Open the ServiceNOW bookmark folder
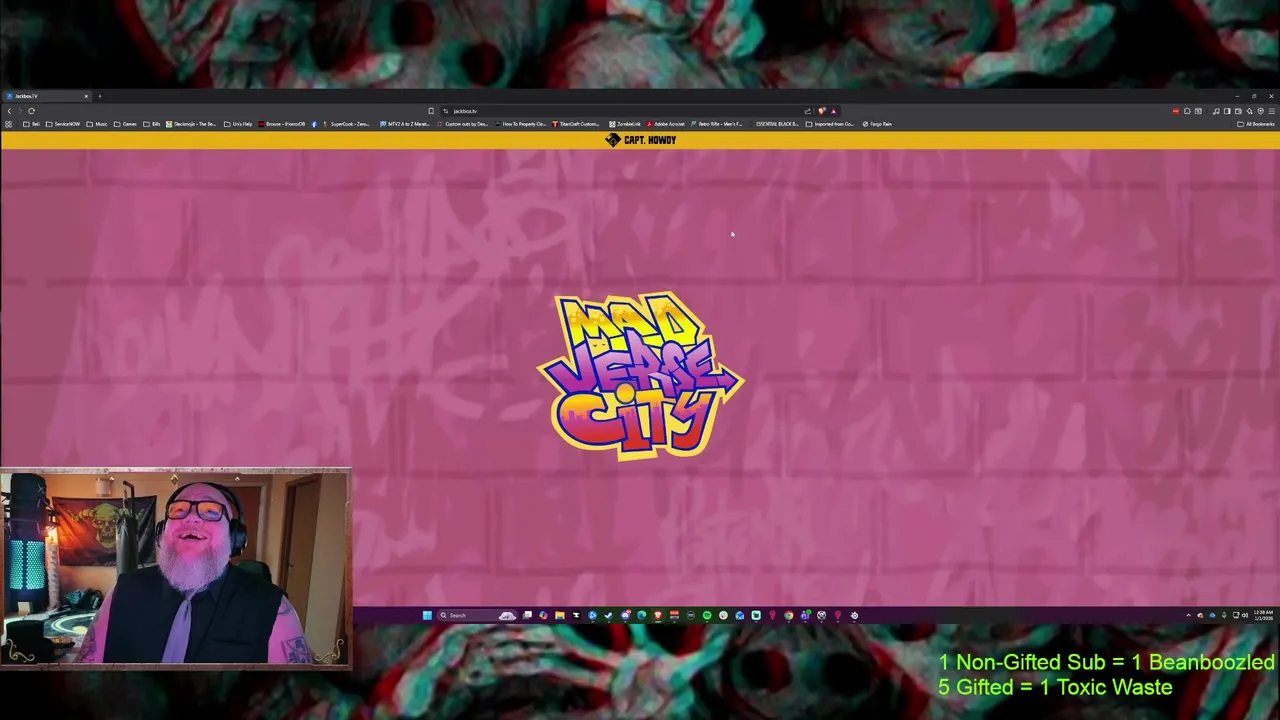 click(x=63, y=124)
